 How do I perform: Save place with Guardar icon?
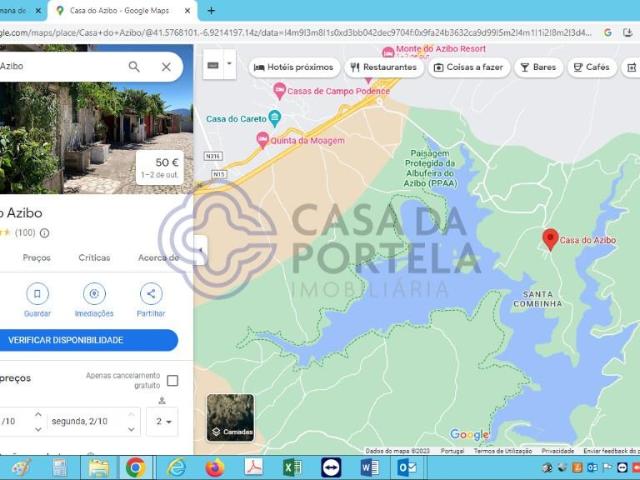(x=37, y=294)
